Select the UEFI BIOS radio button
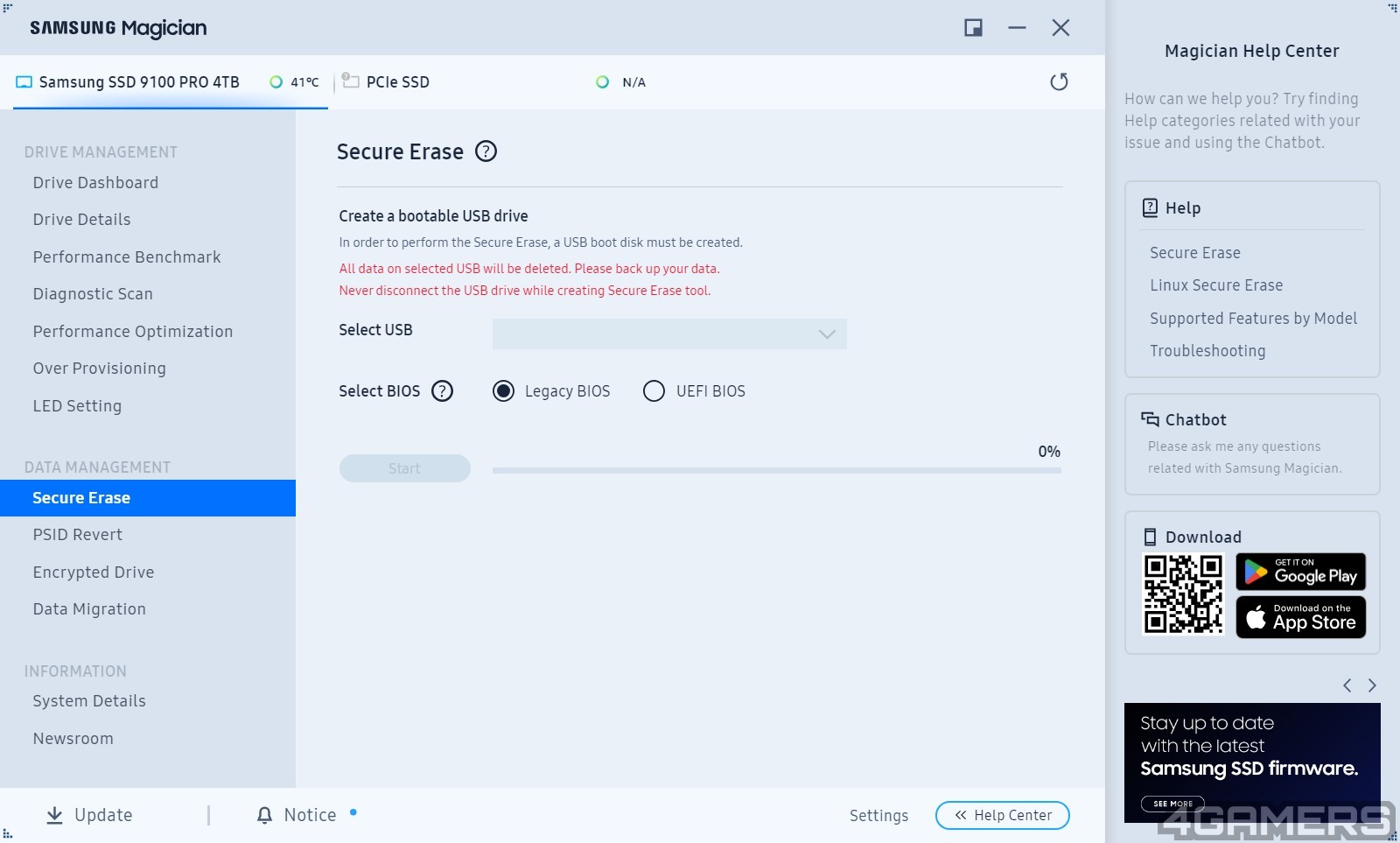The image size is (1400, 843). pyautogui.click(x=654, y=391)
